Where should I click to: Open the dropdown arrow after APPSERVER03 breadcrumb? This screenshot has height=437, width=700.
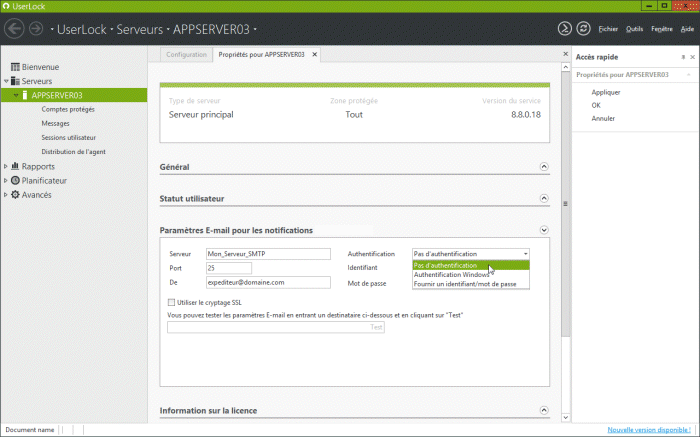pyautogui.click(x=255, y=29)
